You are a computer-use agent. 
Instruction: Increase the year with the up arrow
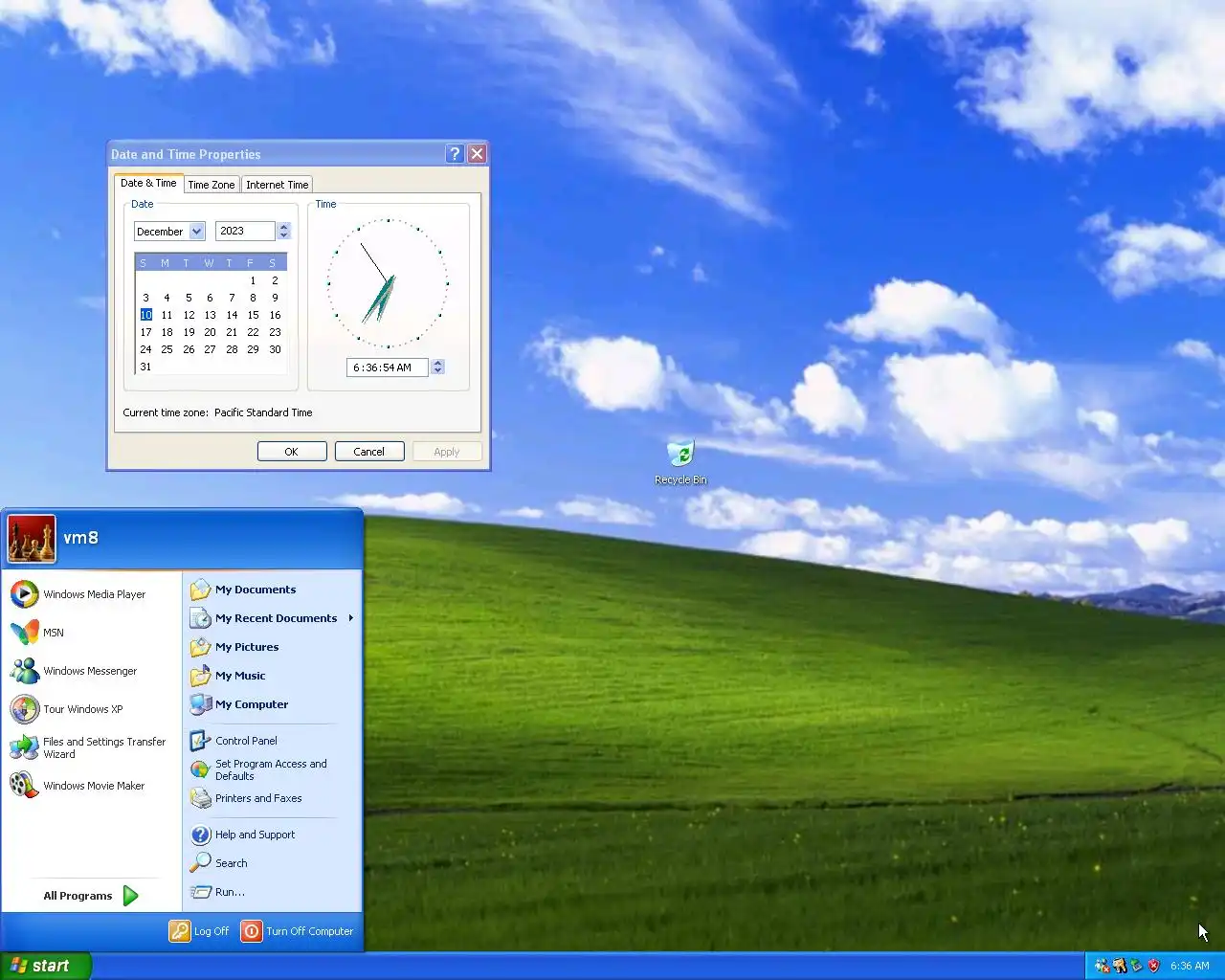pyautogui.click(x=283, y=227)
